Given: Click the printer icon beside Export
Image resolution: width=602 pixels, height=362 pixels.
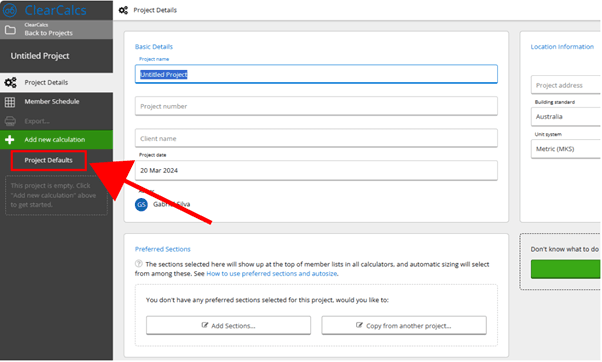Looking at the screenshot, I should (10, 121).
